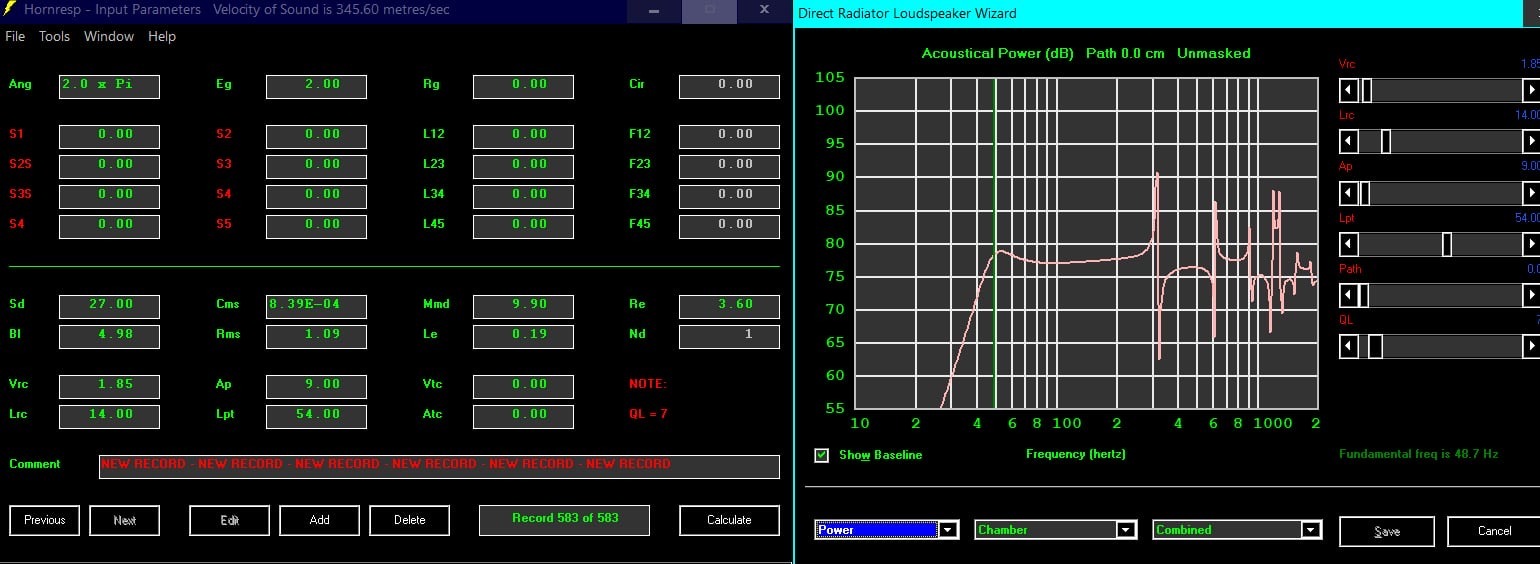Click the Vrc slider thumb
Screen dimensions: 1540x564
(x=1366, y=91)
